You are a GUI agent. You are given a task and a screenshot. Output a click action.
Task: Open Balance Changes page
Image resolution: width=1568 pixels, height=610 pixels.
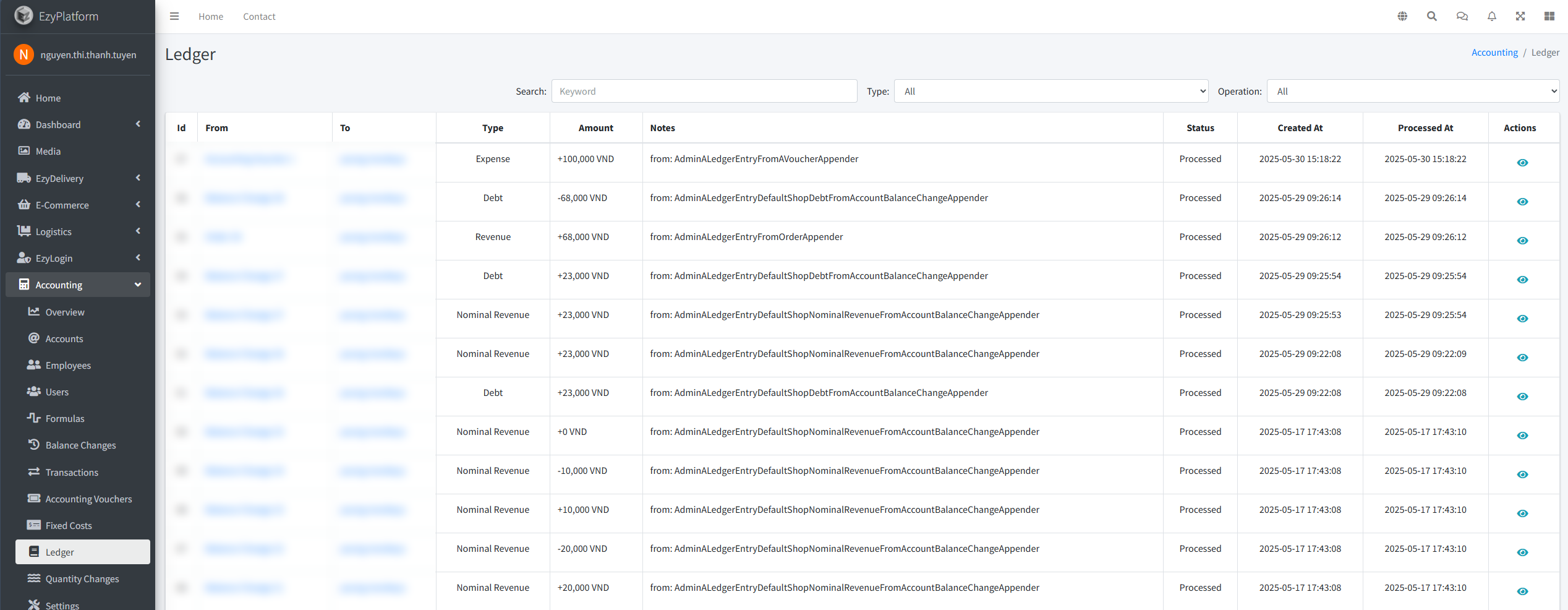point(83,445)
